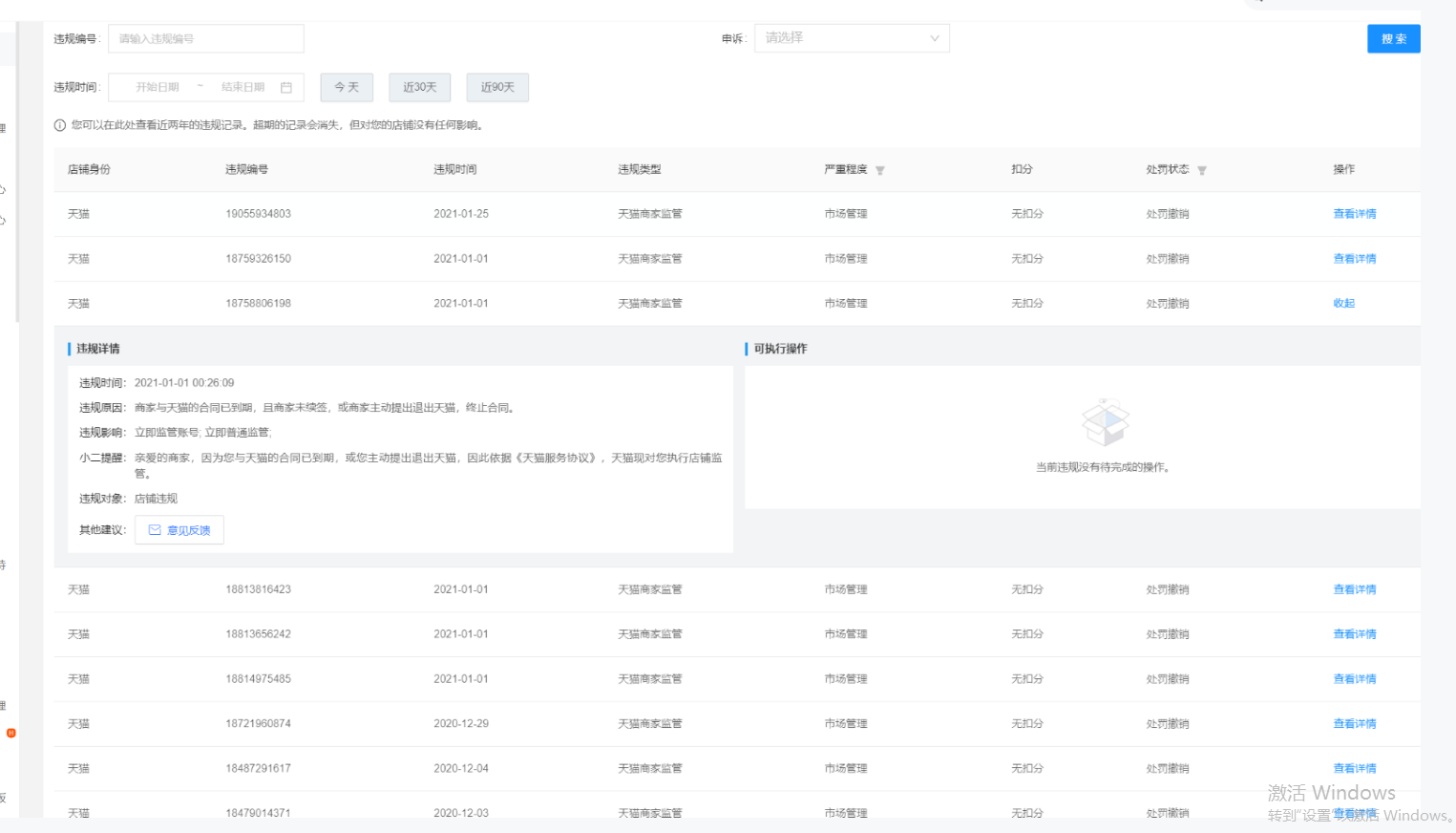Image resolution: width=1456 pixels, height=833 pixels.
Task: Click the date 2021-01-25 cell
Action: tap(461, 214)
